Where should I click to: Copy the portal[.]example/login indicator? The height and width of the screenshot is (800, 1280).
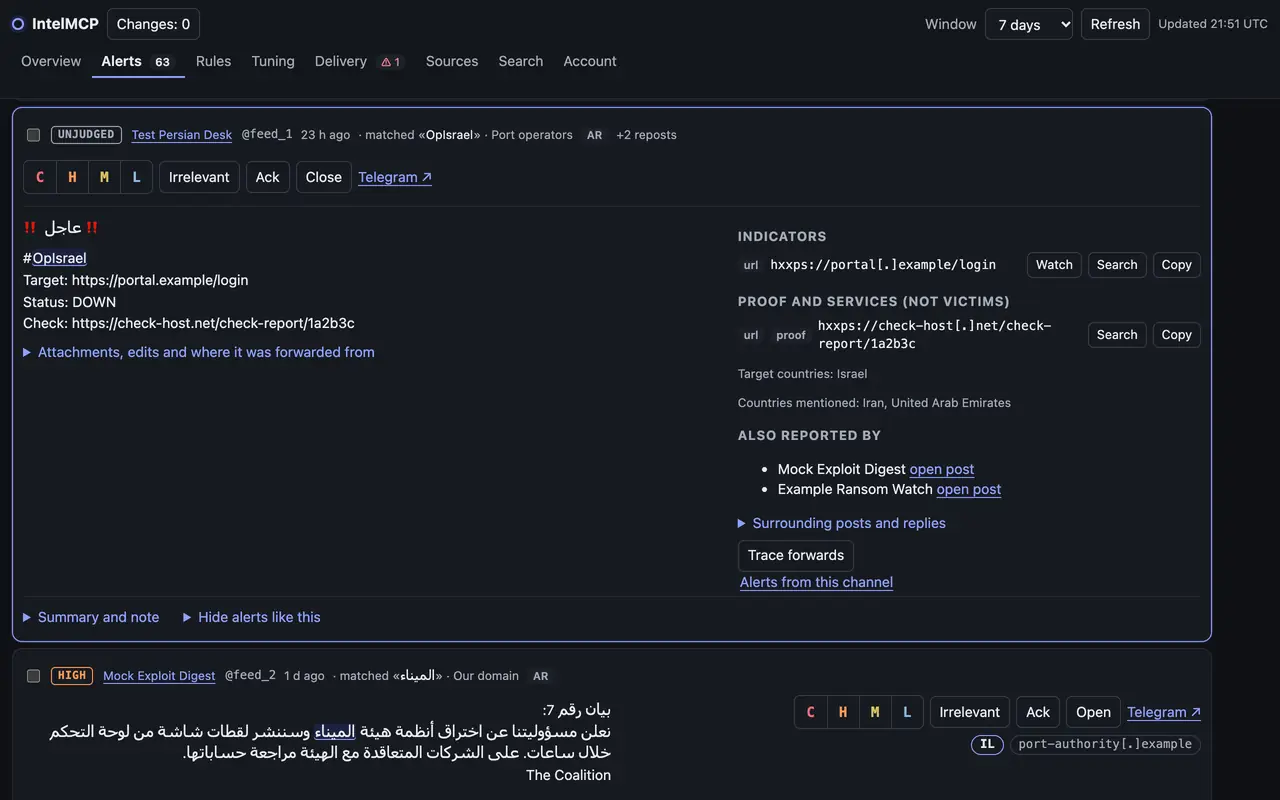(x=1176, y=265)
